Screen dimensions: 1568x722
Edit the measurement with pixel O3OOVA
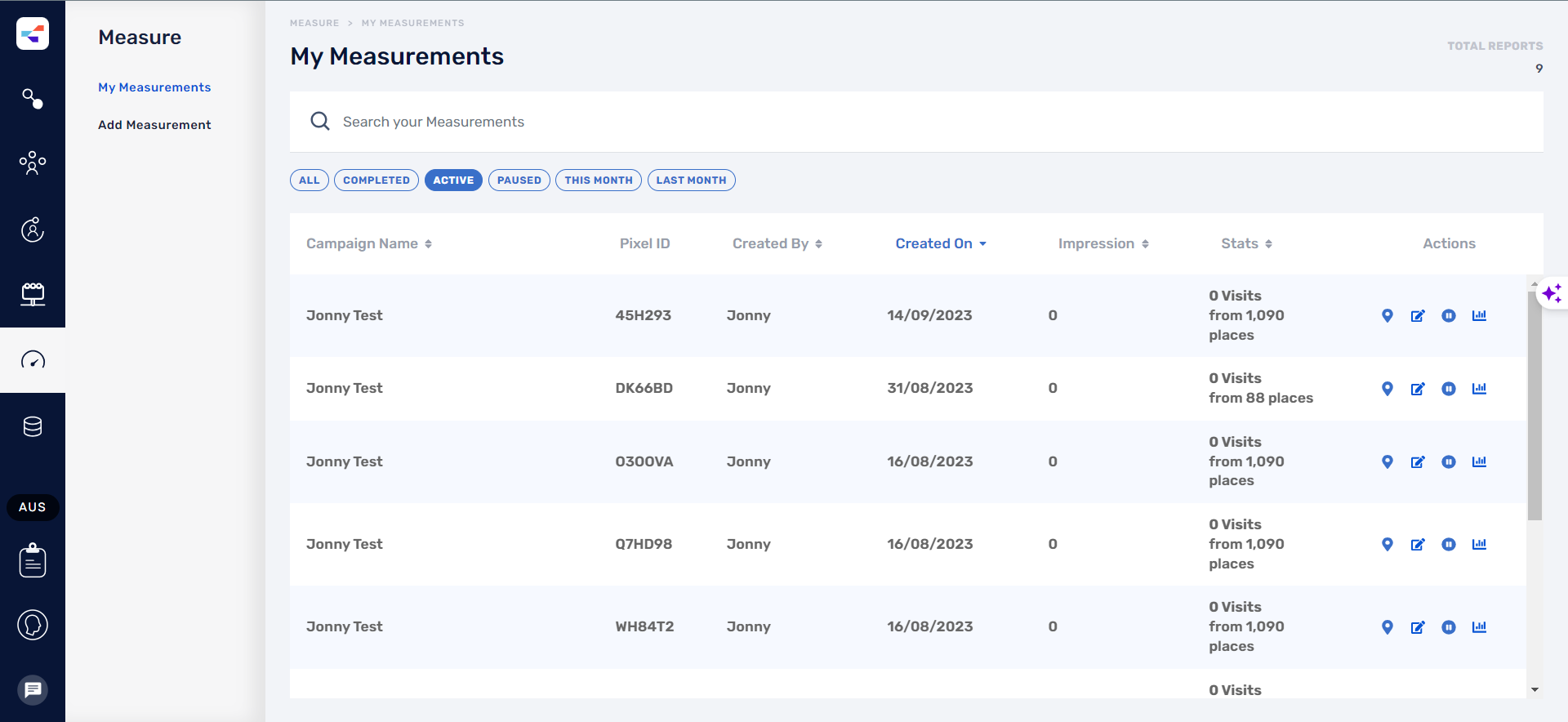coord(1418,462)
